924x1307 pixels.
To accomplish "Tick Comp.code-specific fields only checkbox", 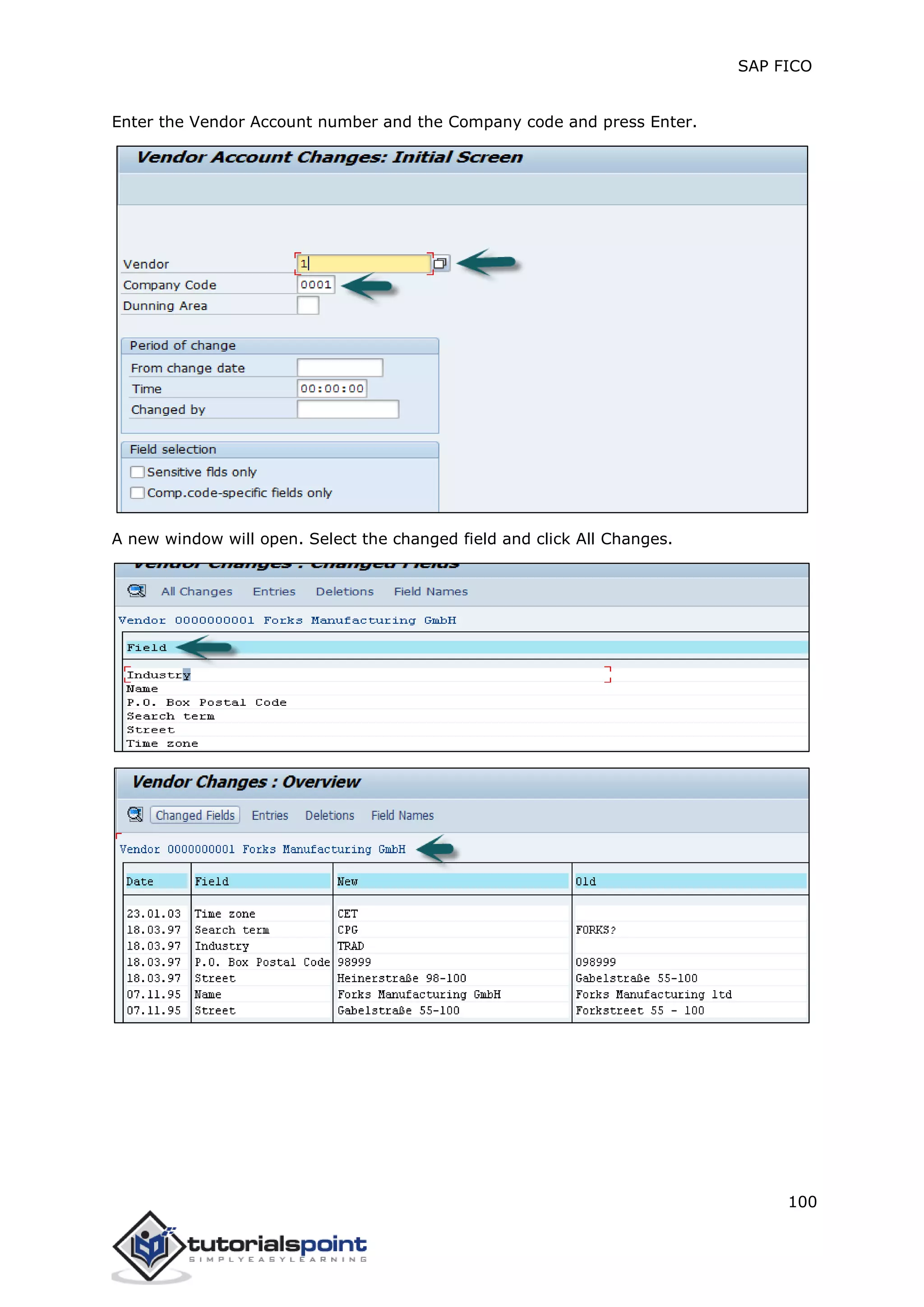I will click(x=137, y=492).
